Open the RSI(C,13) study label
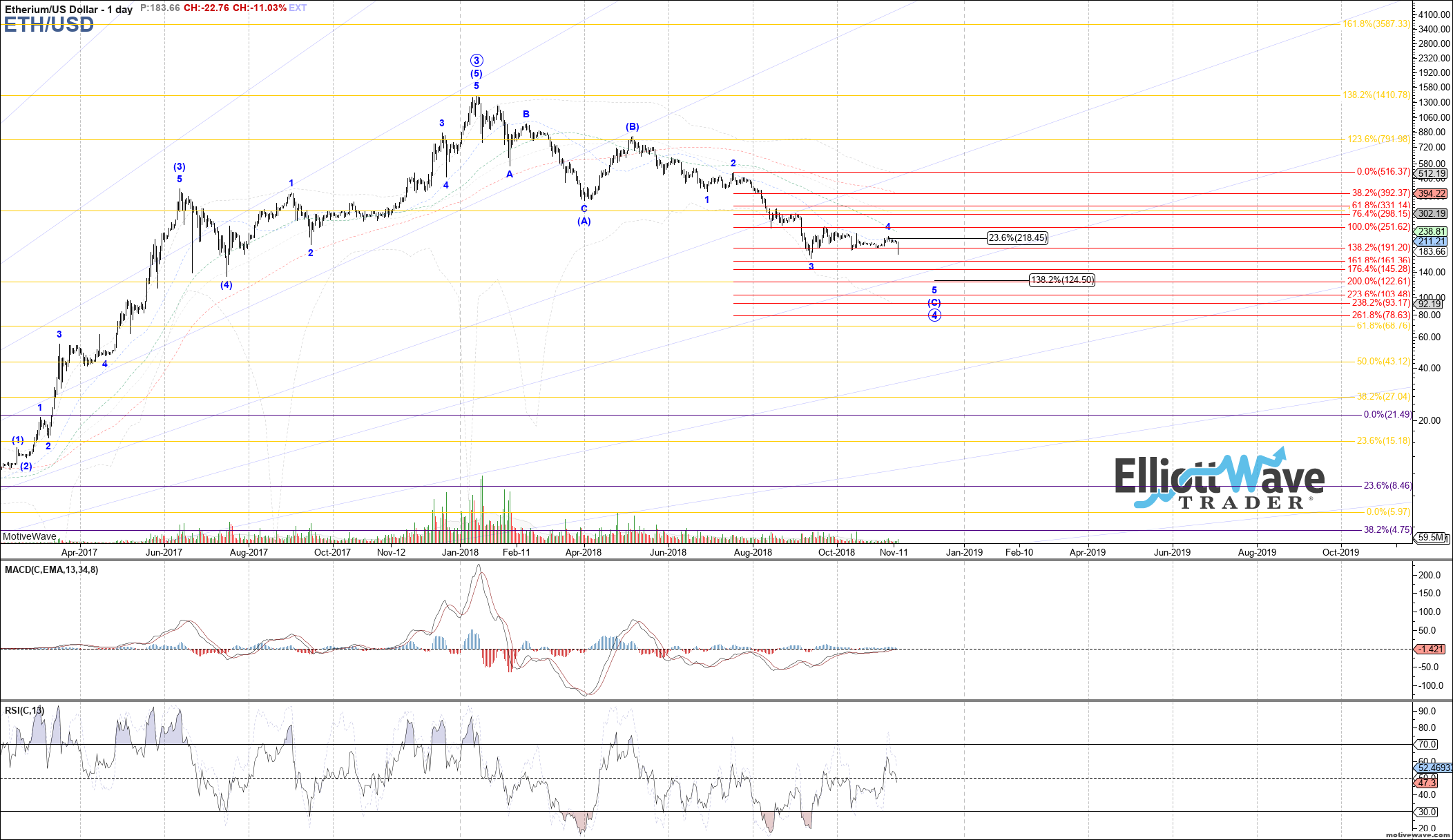 (x=24, y=710)
